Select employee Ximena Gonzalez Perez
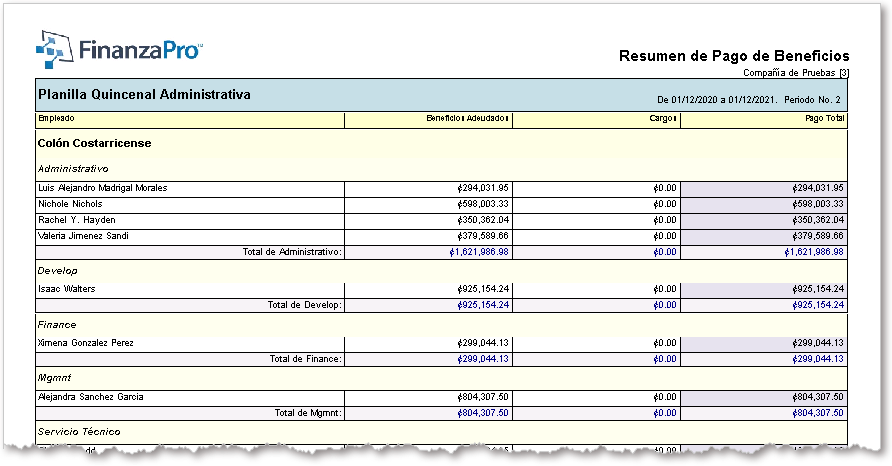892x466 pixels. 85,343
